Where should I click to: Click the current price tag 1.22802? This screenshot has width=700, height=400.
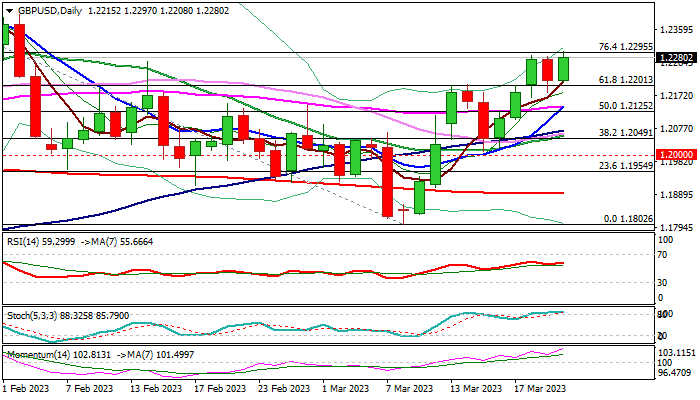pyautogui.click(x=676, y=58)
